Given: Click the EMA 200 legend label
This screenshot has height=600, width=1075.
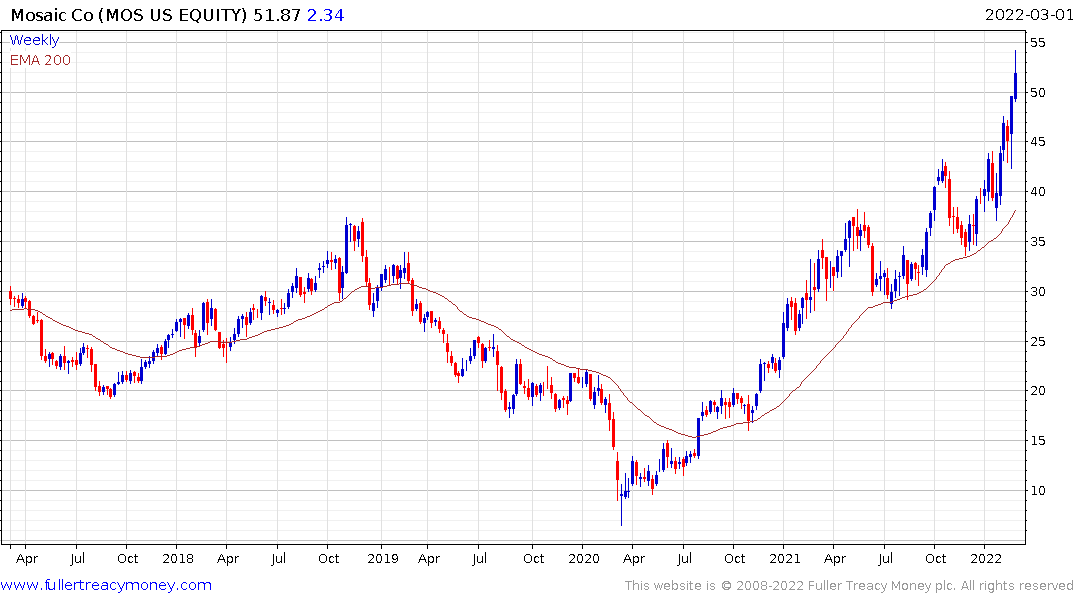Looking at the screenshot, I should point(40,60).
